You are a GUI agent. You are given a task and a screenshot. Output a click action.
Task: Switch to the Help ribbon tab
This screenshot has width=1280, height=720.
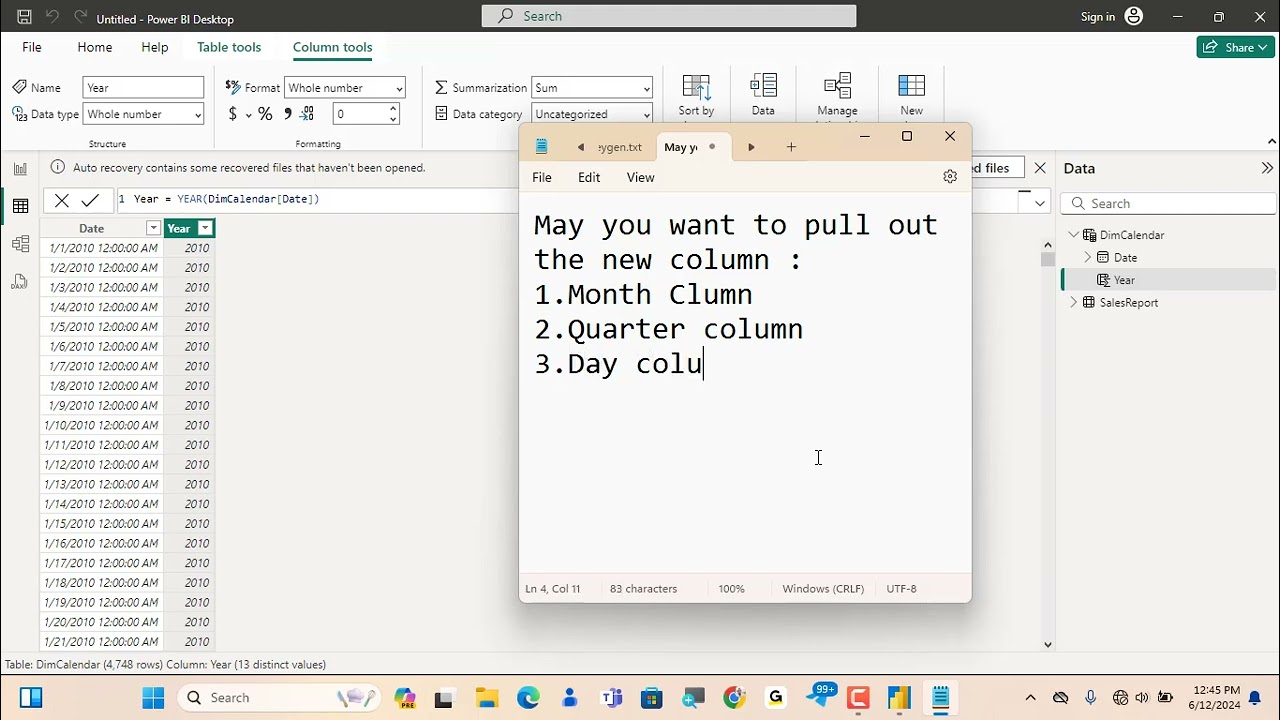[x=155, y=47]
